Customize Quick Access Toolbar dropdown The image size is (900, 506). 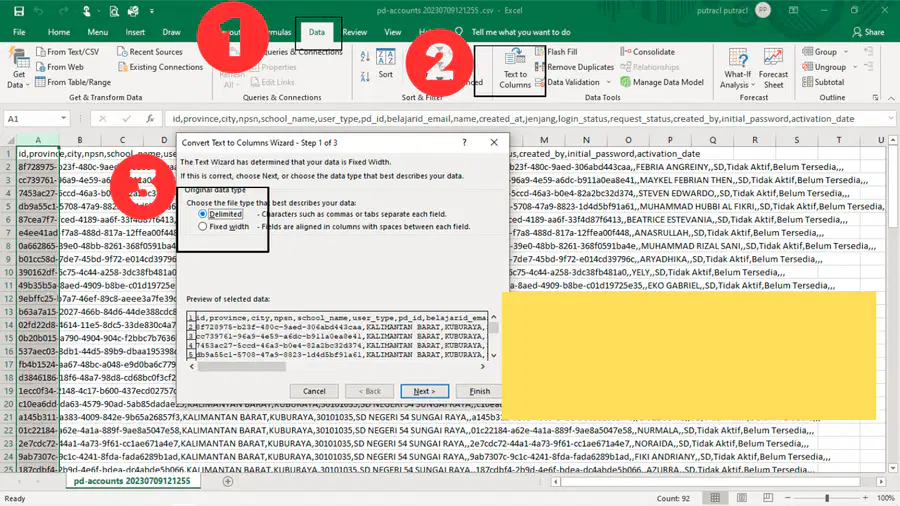[x=152, y=11]
